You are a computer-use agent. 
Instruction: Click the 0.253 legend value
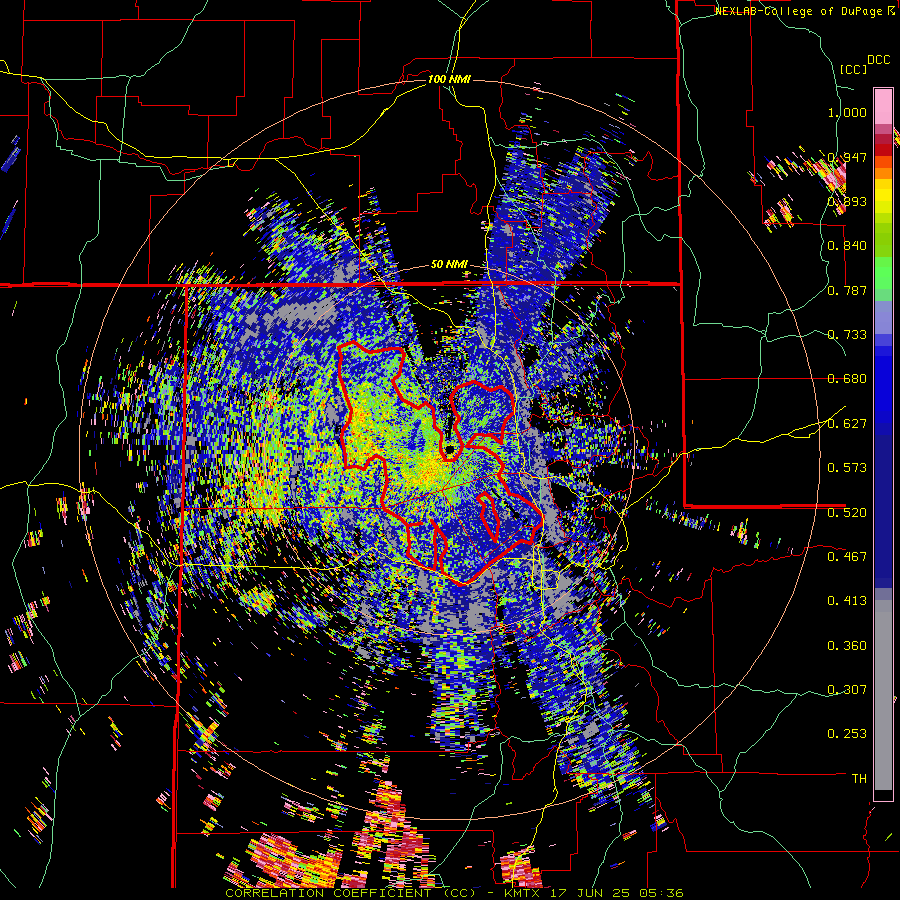point(847,734)
